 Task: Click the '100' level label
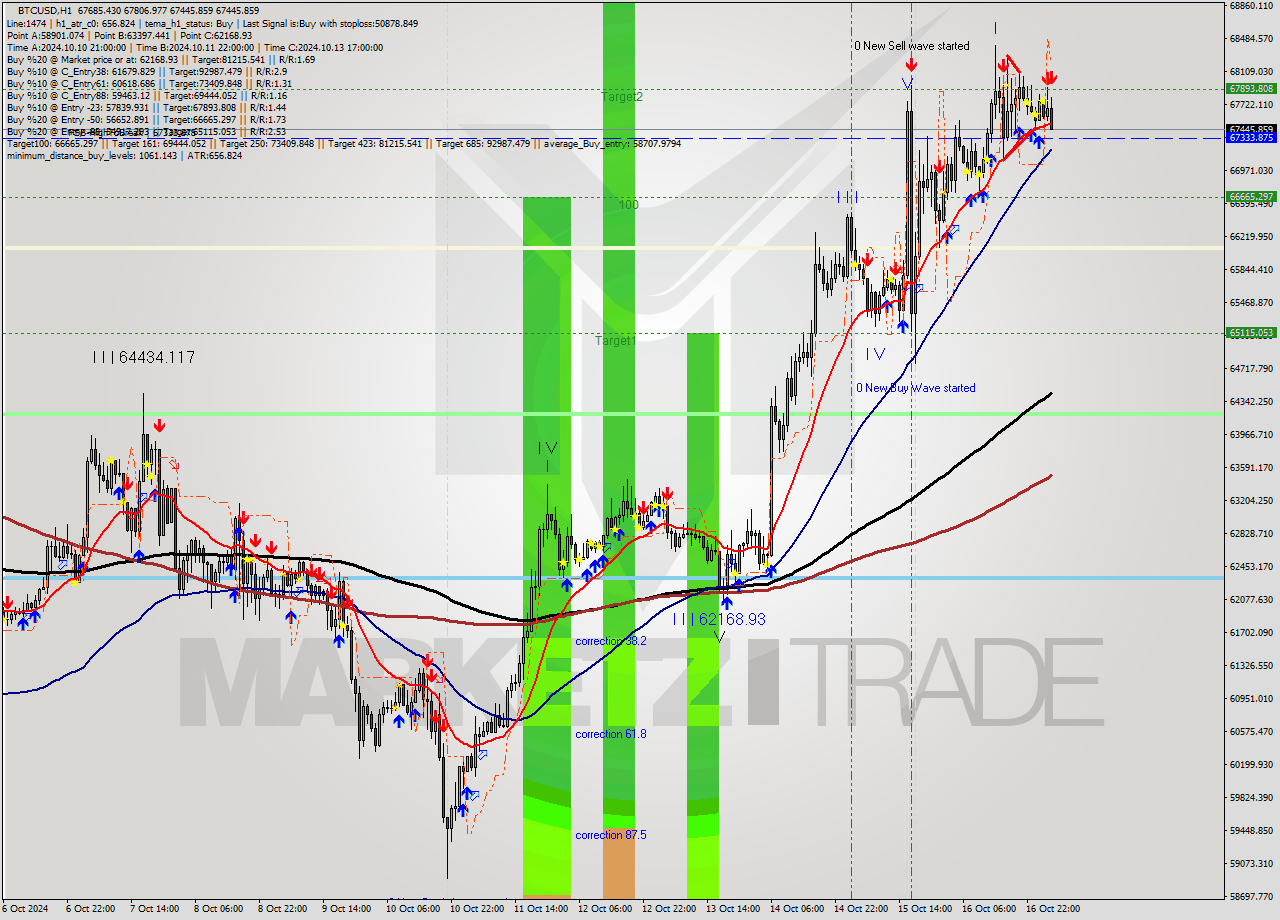[x=628, y=205]
